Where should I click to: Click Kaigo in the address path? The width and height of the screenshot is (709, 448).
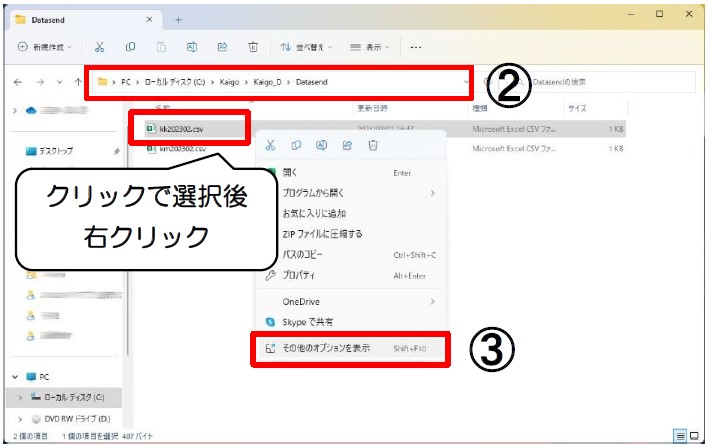pos(229,82)
